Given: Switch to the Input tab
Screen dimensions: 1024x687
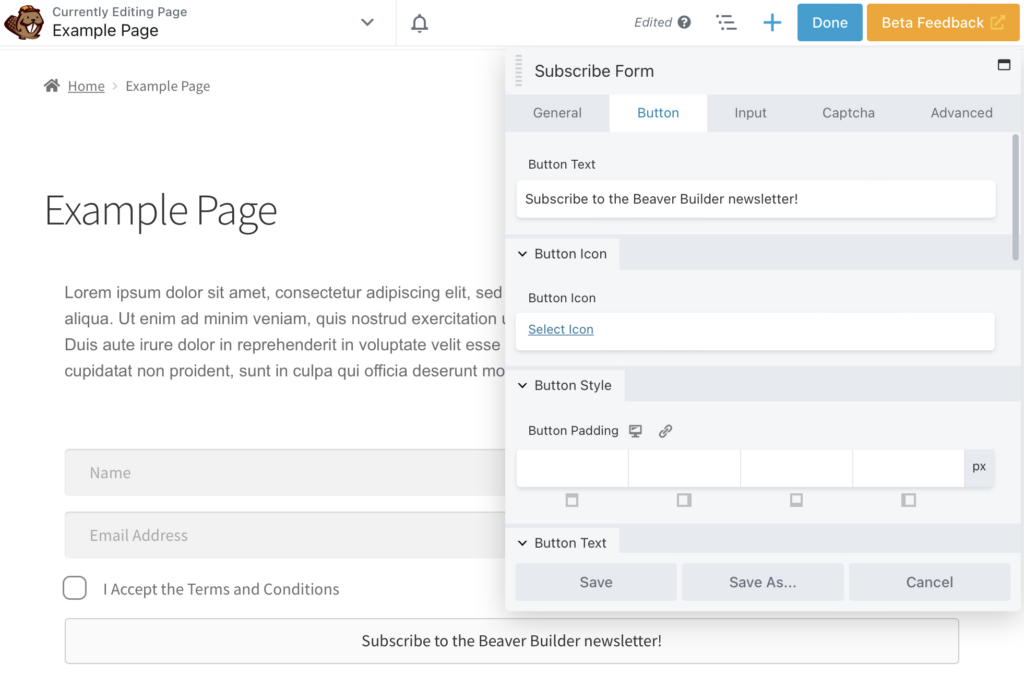Looking at the screenshot, I should point(750,113).
